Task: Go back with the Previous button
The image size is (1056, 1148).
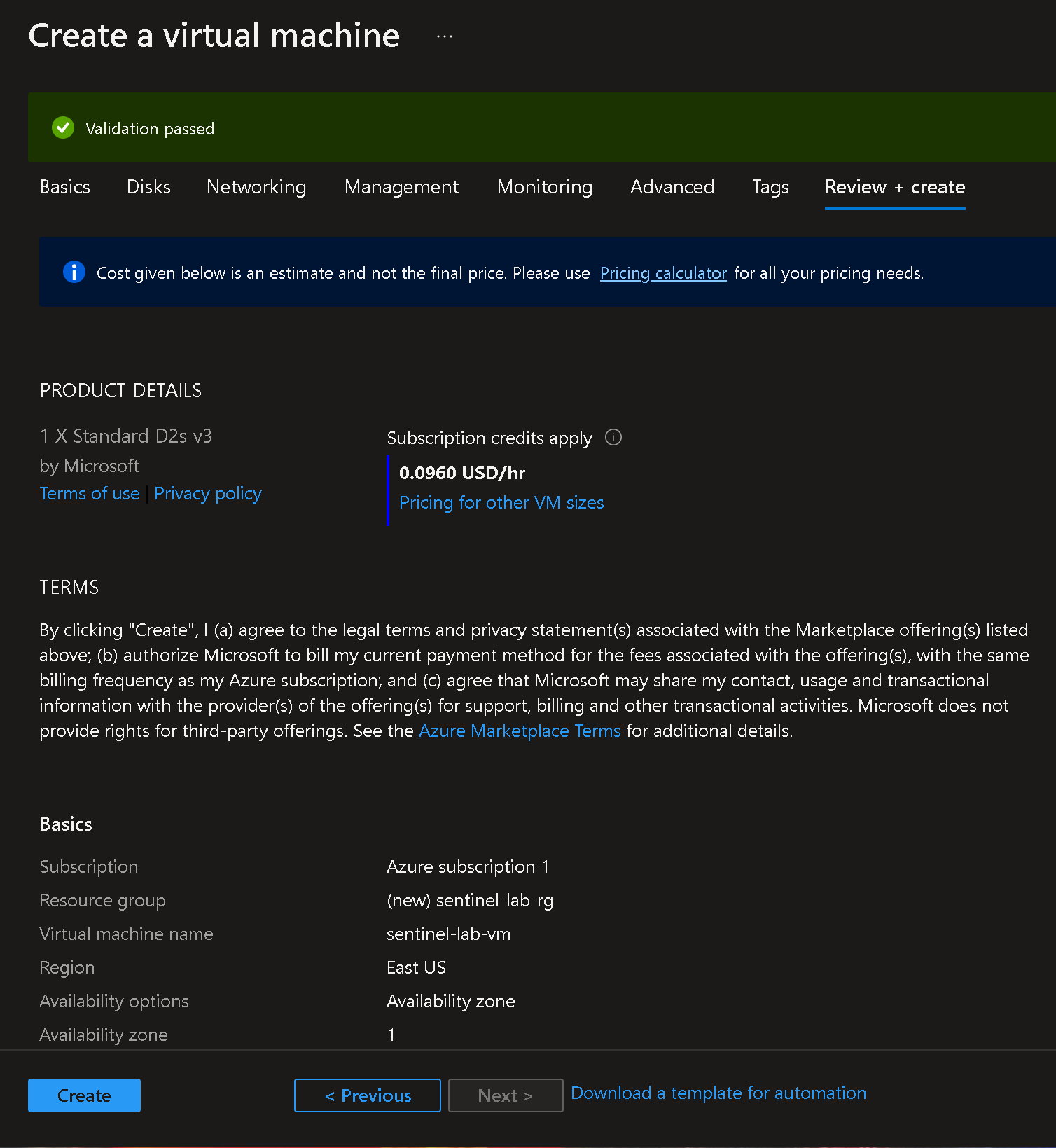Action: pos(368,1095)
